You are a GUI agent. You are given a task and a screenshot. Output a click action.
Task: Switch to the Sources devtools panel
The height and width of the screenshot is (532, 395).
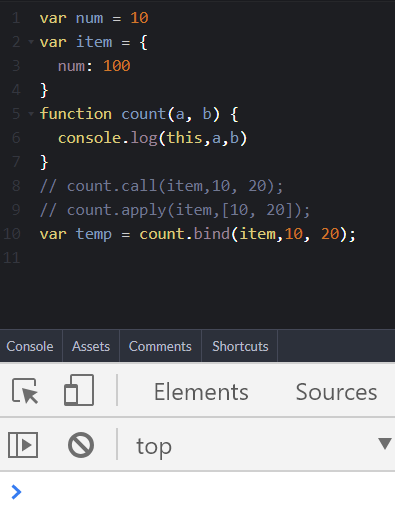pos(336,392)
